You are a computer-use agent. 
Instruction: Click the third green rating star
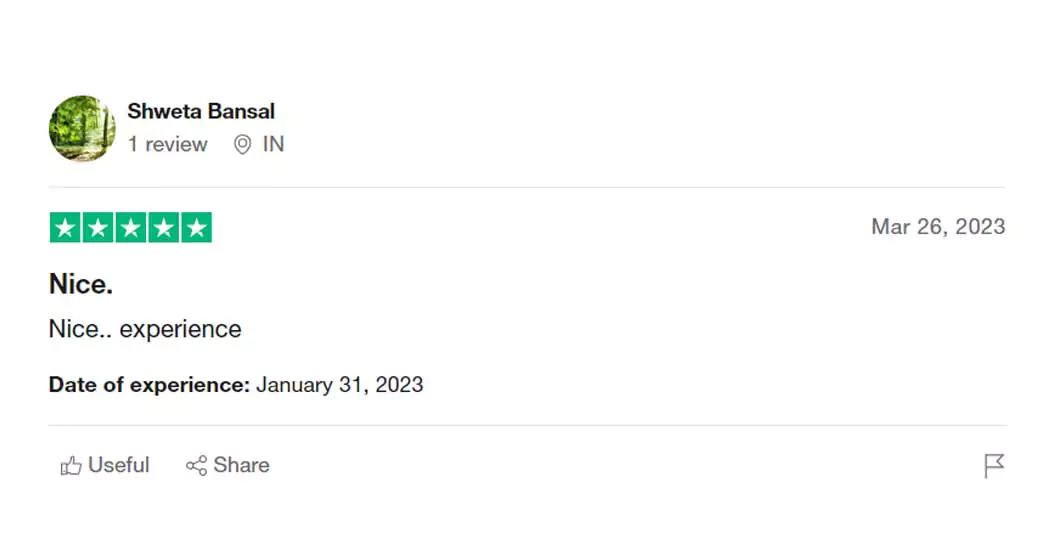click(x=131, y=228)
